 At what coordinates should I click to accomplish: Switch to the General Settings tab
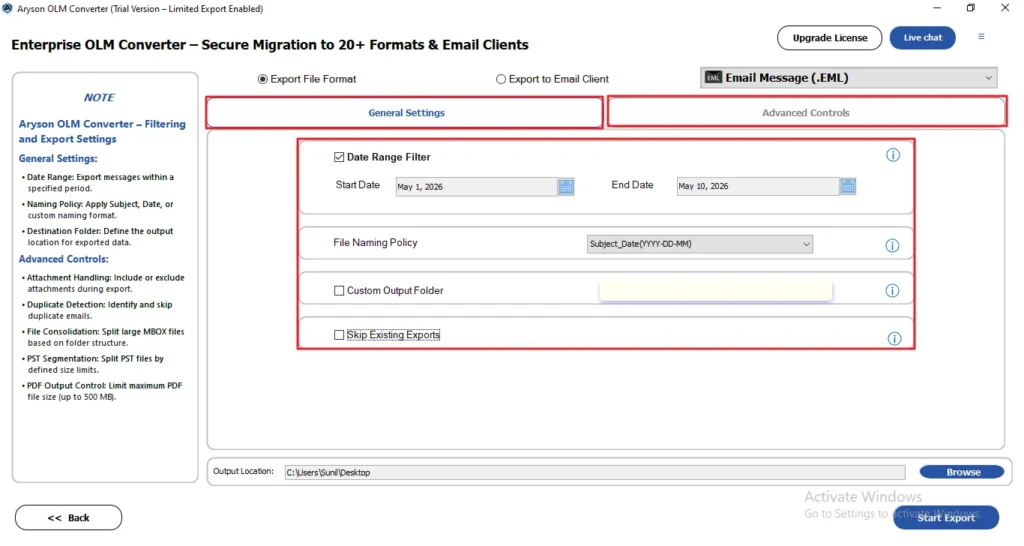(x=404, y=112)
